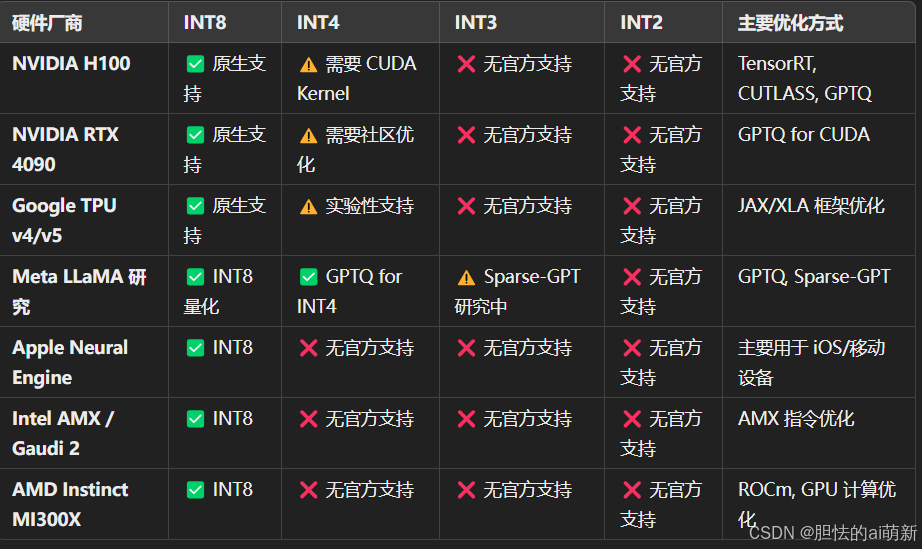
Task: Click green check in Google TPU INT8 cell
Action: coord(195,206)
